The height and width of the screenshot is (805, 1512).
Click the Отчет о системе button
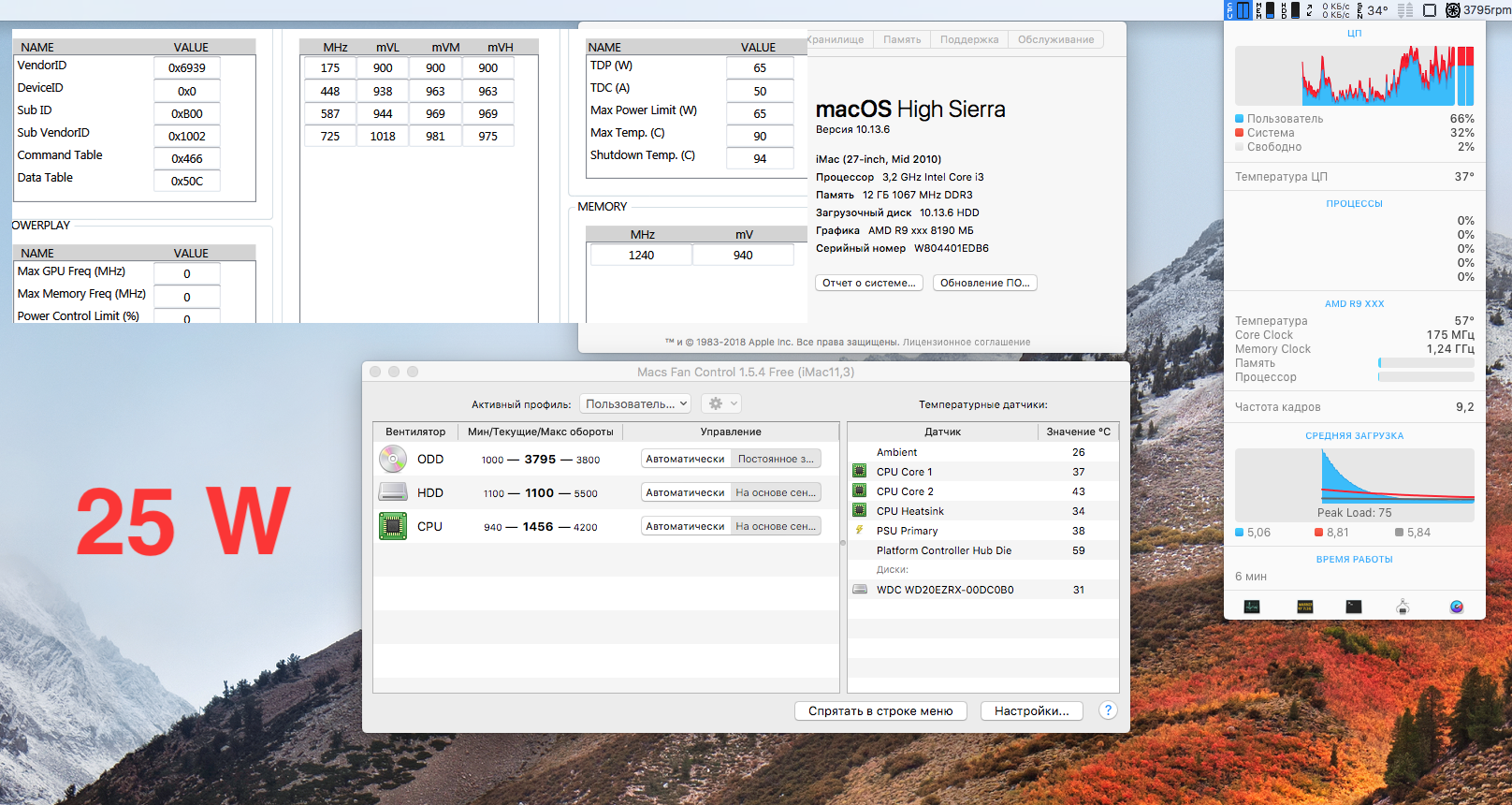pos(869,283)
